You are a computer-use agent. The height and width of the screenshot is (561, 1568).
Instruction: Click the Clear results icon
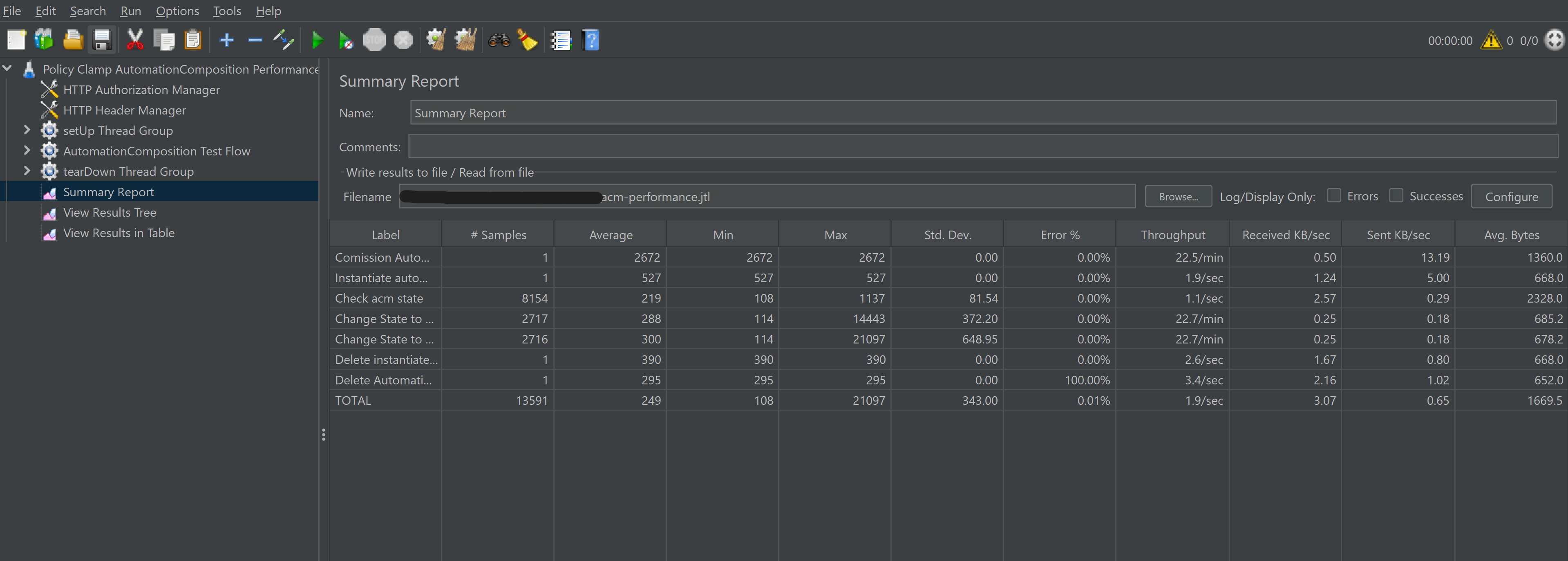click(x=436, y=40)
